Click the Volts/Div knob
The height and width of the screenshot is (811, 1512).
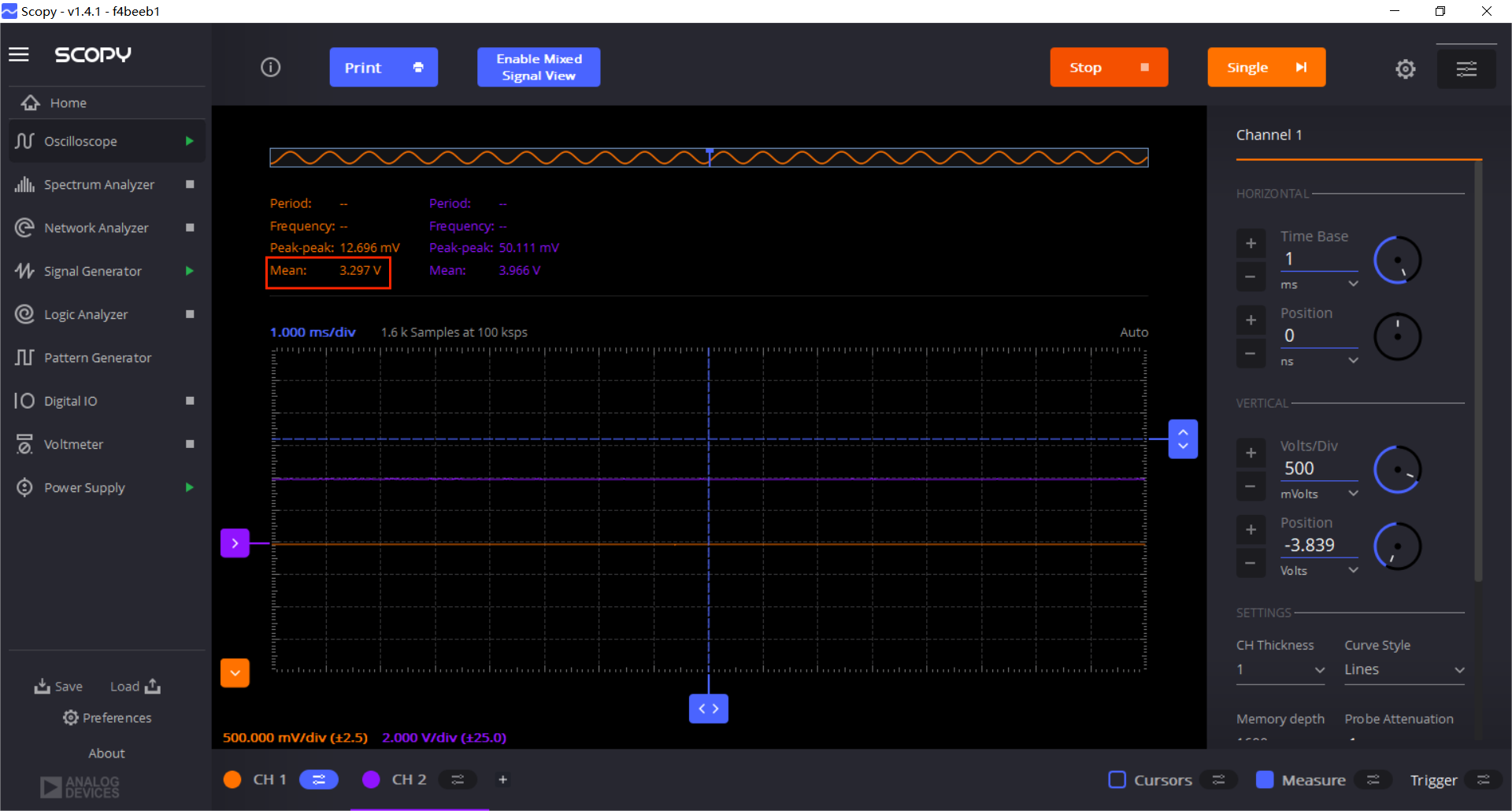pyautogui.click(x=1398, y=469)
